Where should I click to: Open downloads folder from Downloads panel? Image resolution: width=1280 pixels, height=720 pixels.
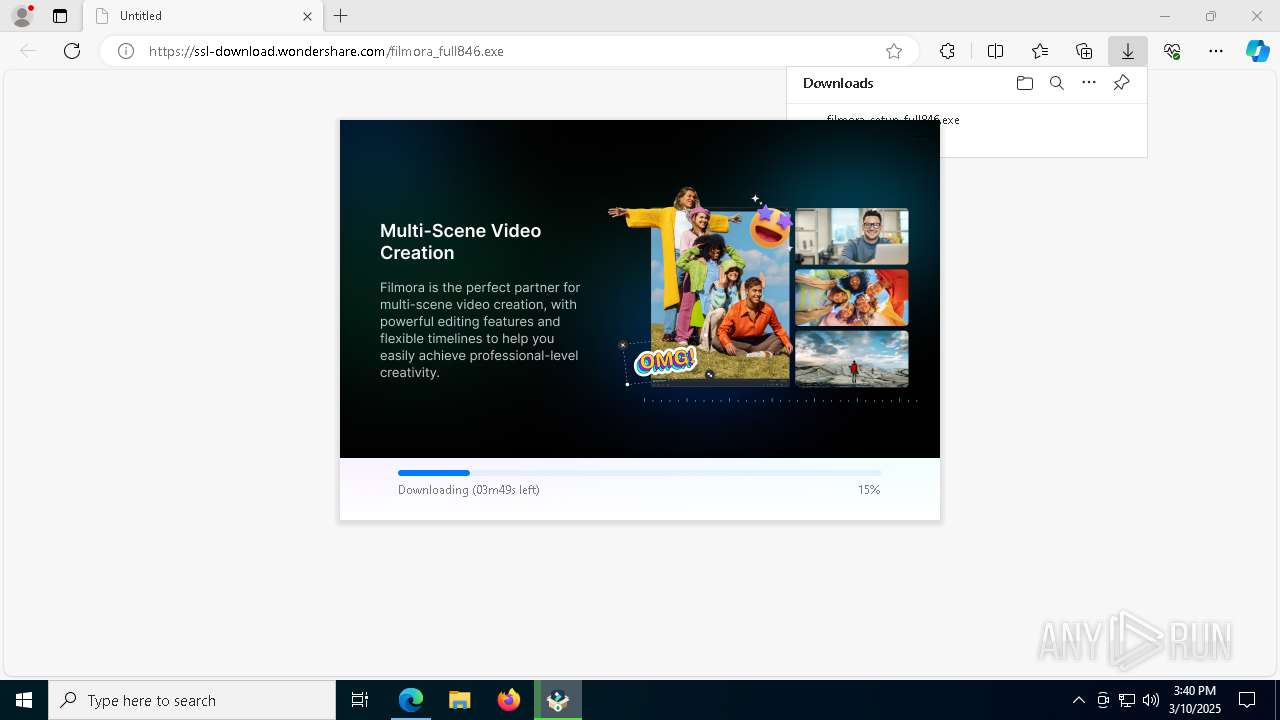1024,83
